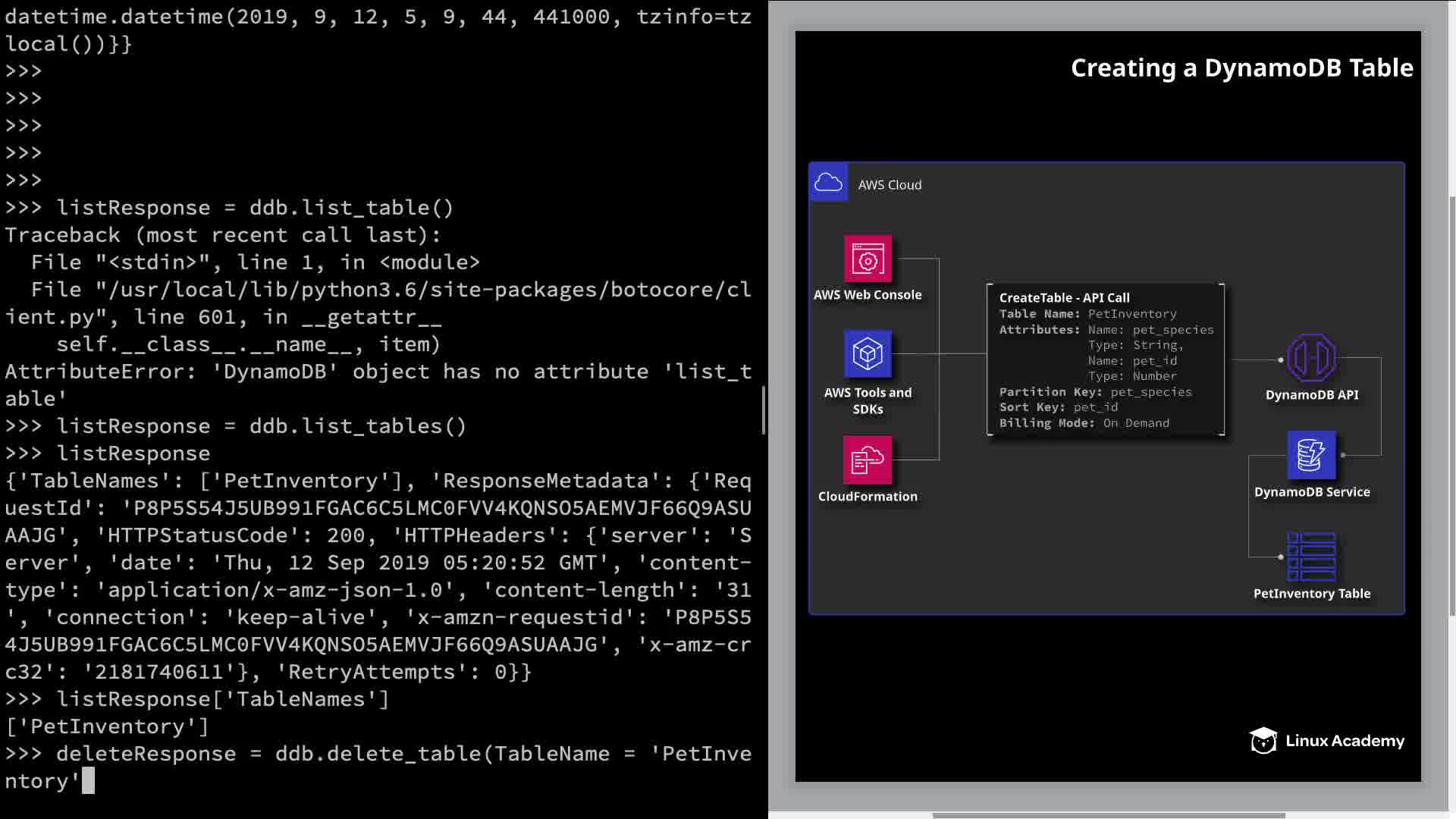Click the listResponse['TableNames'] command
Viewport: 1456px width, 819px height.
point(222,699)
